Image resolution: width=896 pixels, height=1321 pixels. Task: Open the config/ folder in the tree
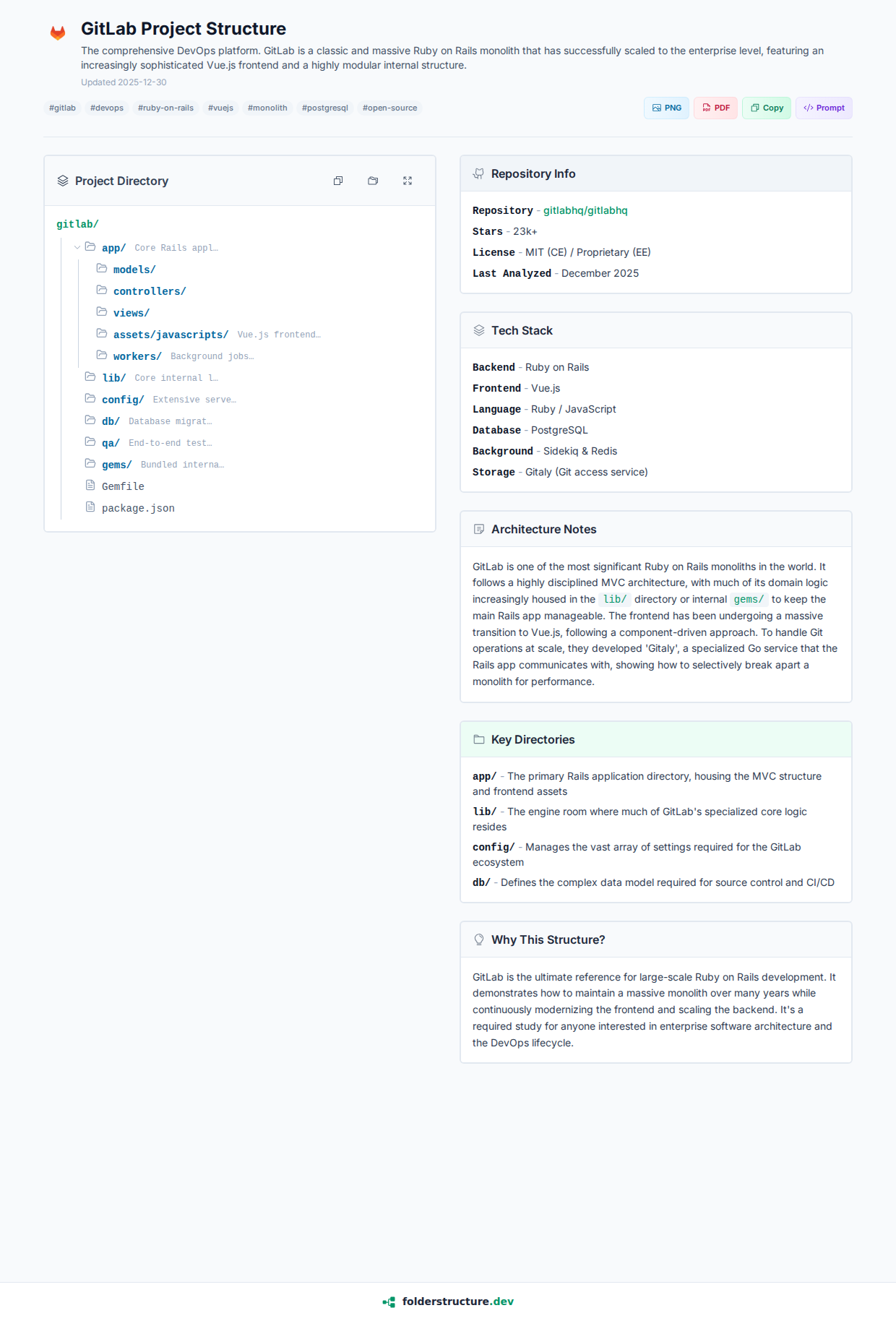(122, 400)
